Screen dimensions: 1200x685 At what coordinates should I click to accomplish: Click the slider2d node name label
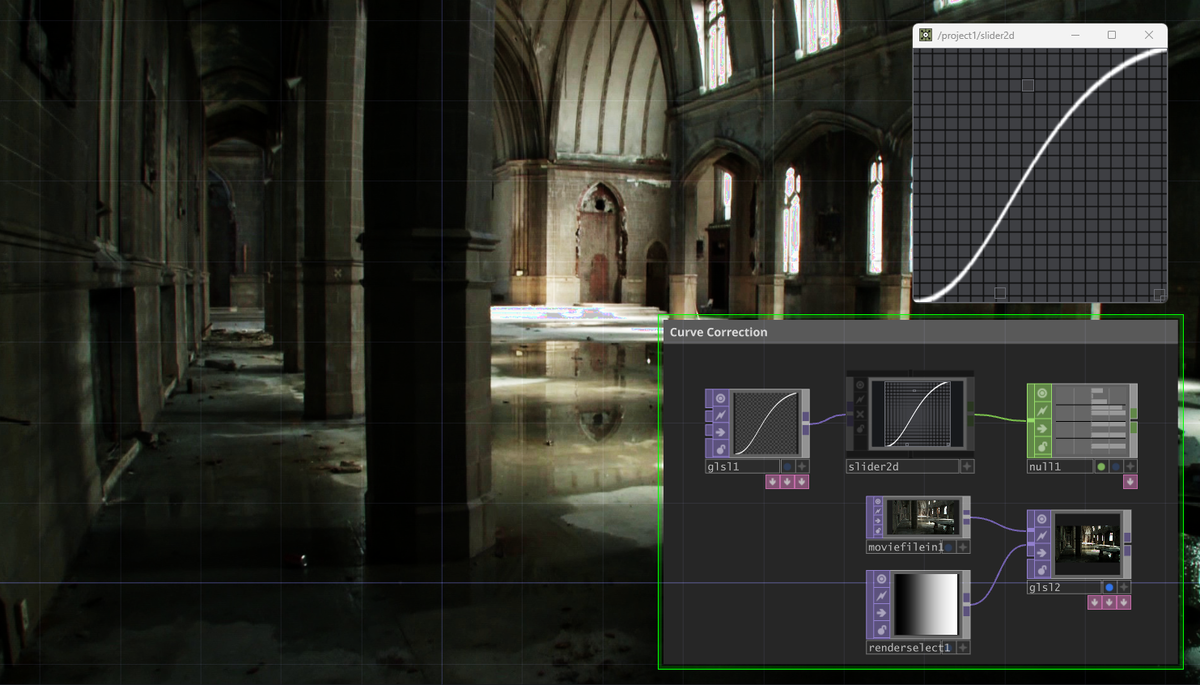903,466
